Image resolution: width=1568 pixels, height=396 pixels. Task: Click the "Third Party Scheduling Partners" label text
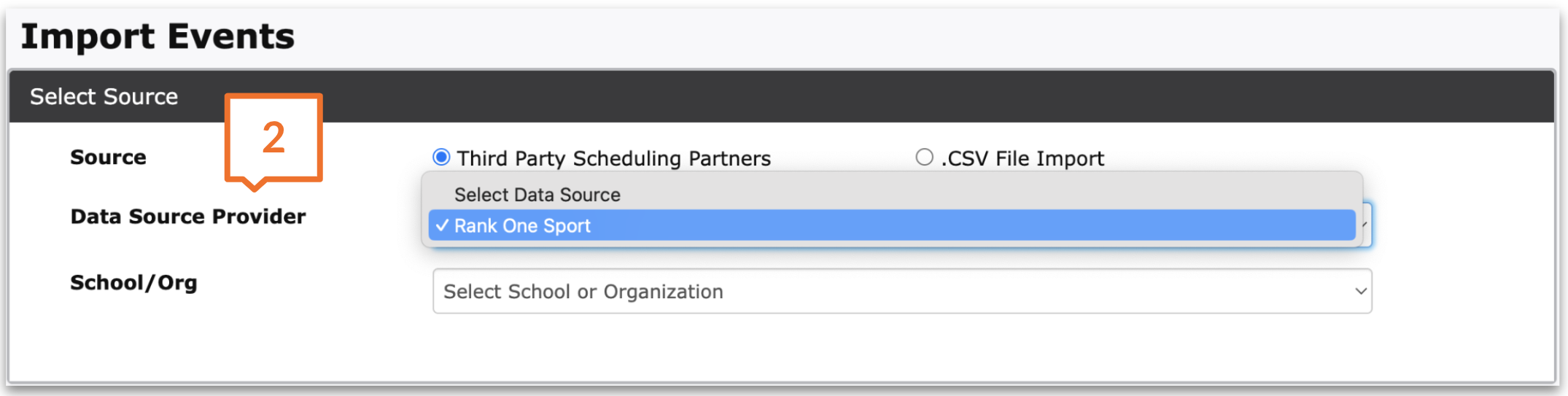(613, 158)
